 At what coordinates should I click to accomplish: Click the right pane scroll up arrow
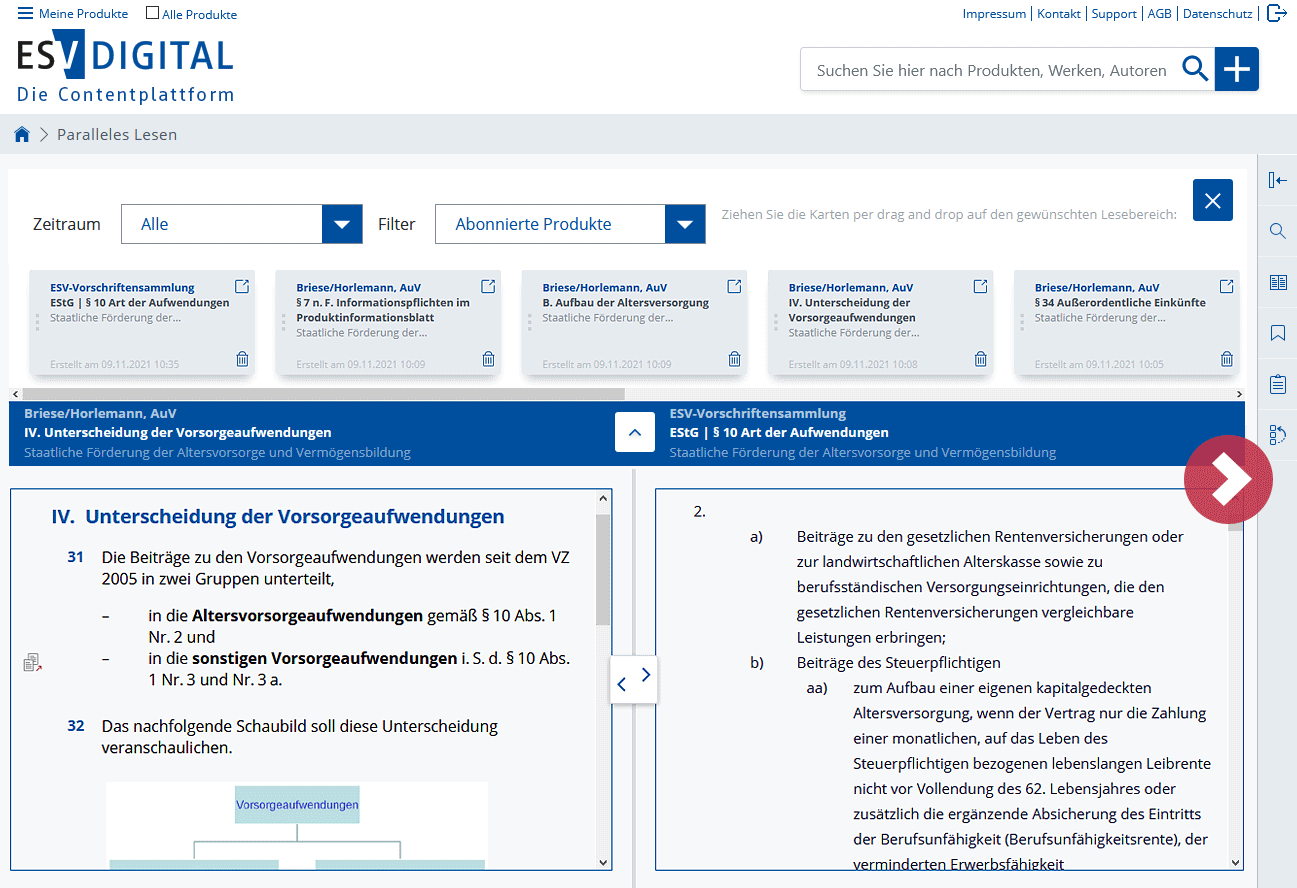click(x=1236, y=497)
